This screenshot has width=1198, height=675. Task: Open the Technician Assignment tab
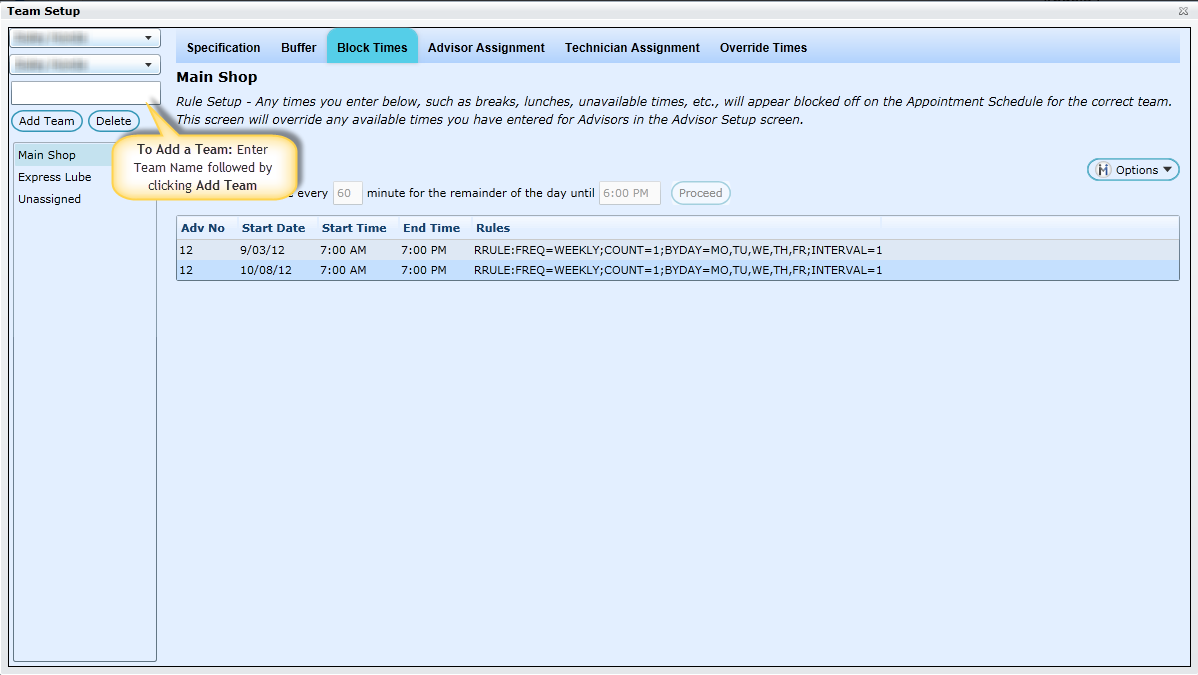(632, 48)
